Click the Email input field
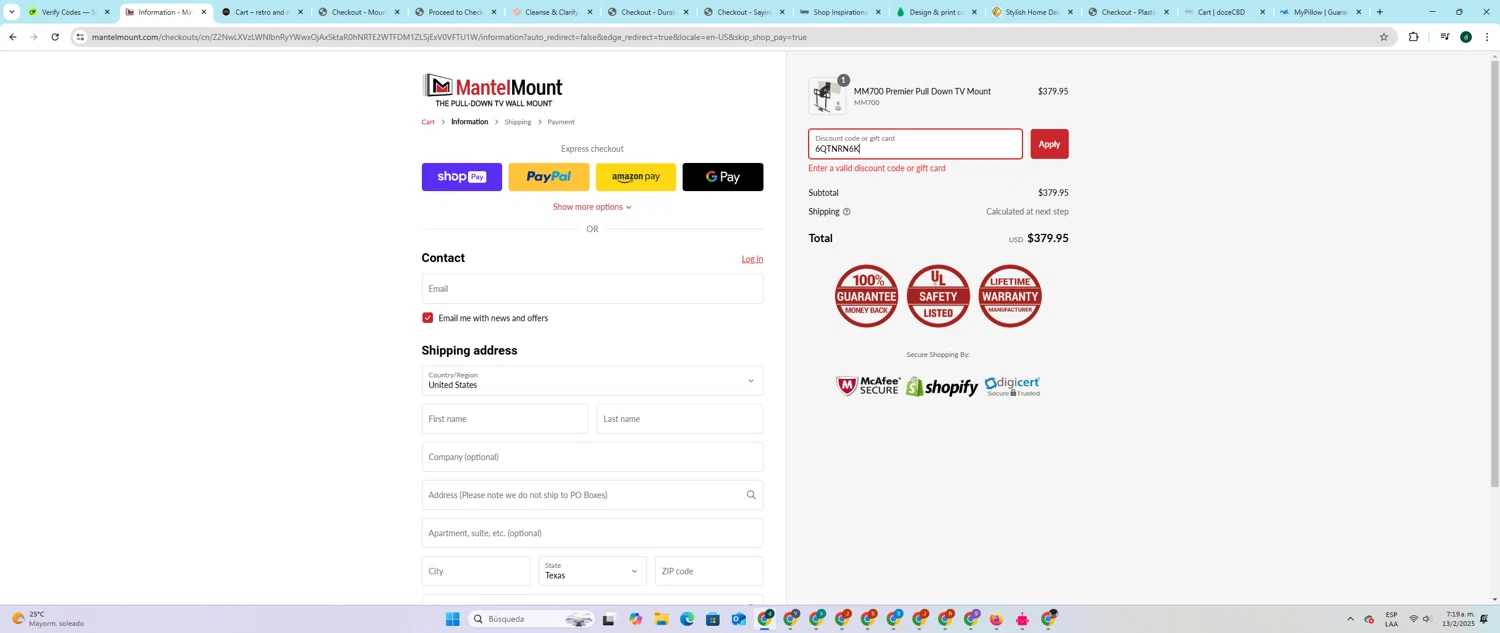 click(592, 289)
